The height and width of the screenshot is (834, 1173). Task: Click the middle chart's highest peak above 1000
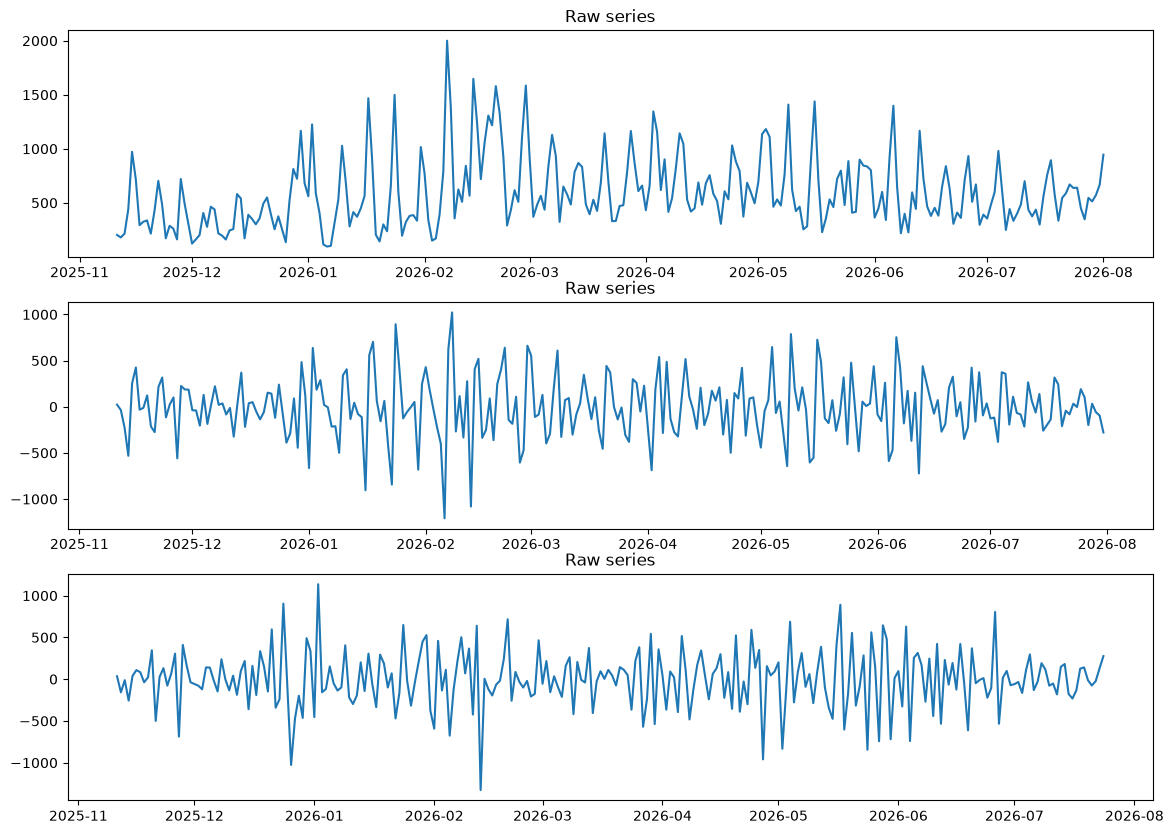coord(452,313)
